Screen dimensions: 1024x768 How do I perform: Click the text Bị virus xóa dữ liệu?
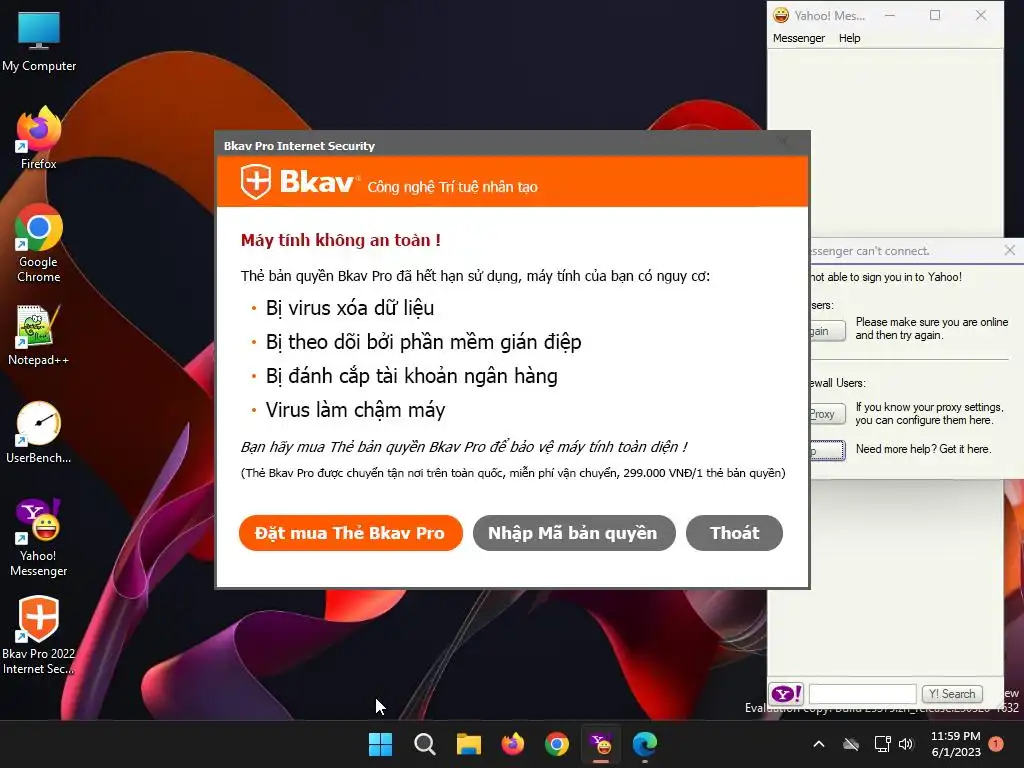pos(350,308)
